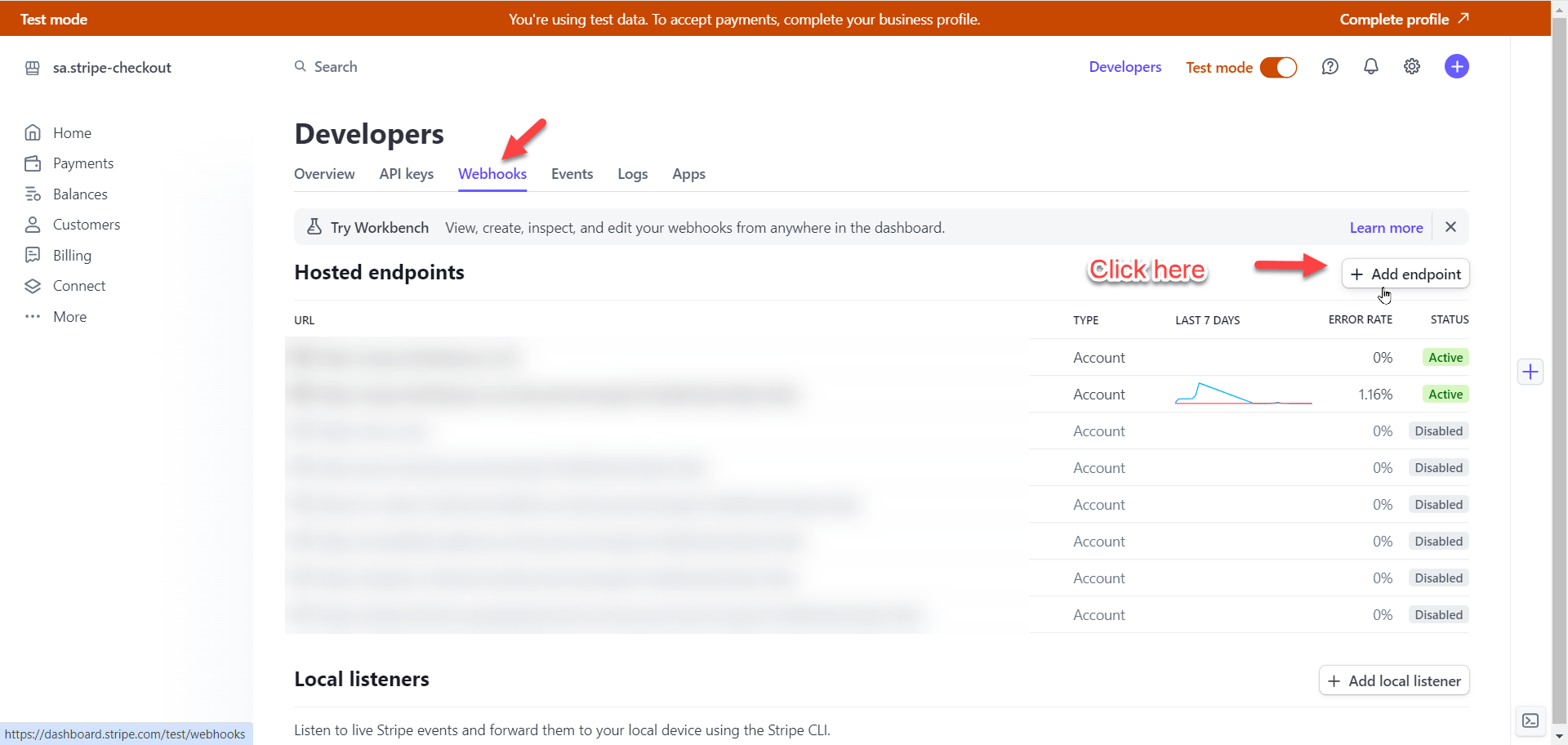Open the Home sidebar icon
1568x745 pixels.
pos(33,133)
